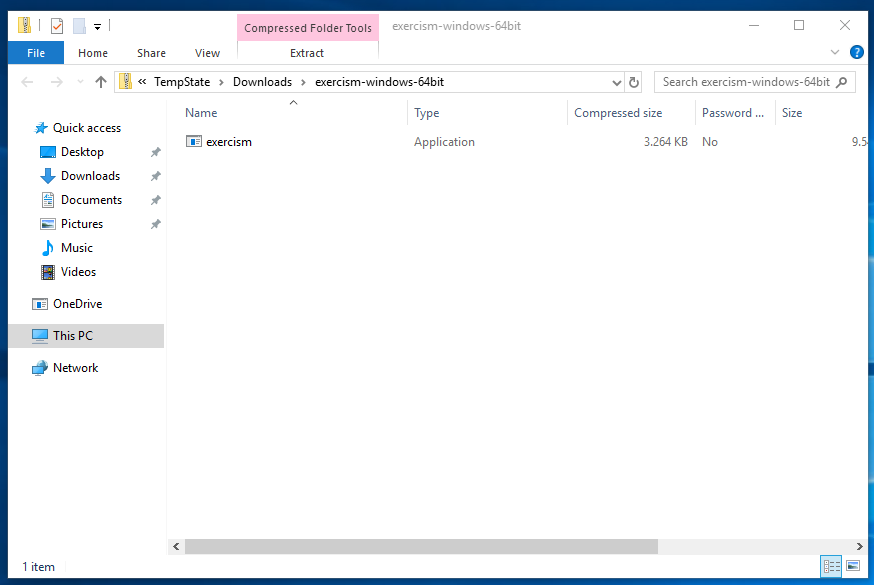Expand the chevron after Downloads in path
874x585 pixels.
pyautogui.click(x=304, y=82)
